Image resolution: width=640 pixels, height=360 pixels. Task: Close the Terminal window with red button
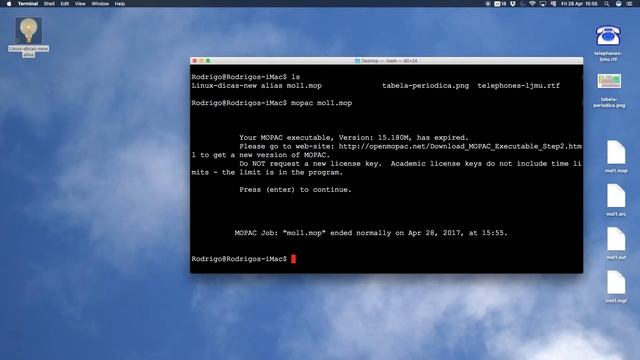pos(195,61)
